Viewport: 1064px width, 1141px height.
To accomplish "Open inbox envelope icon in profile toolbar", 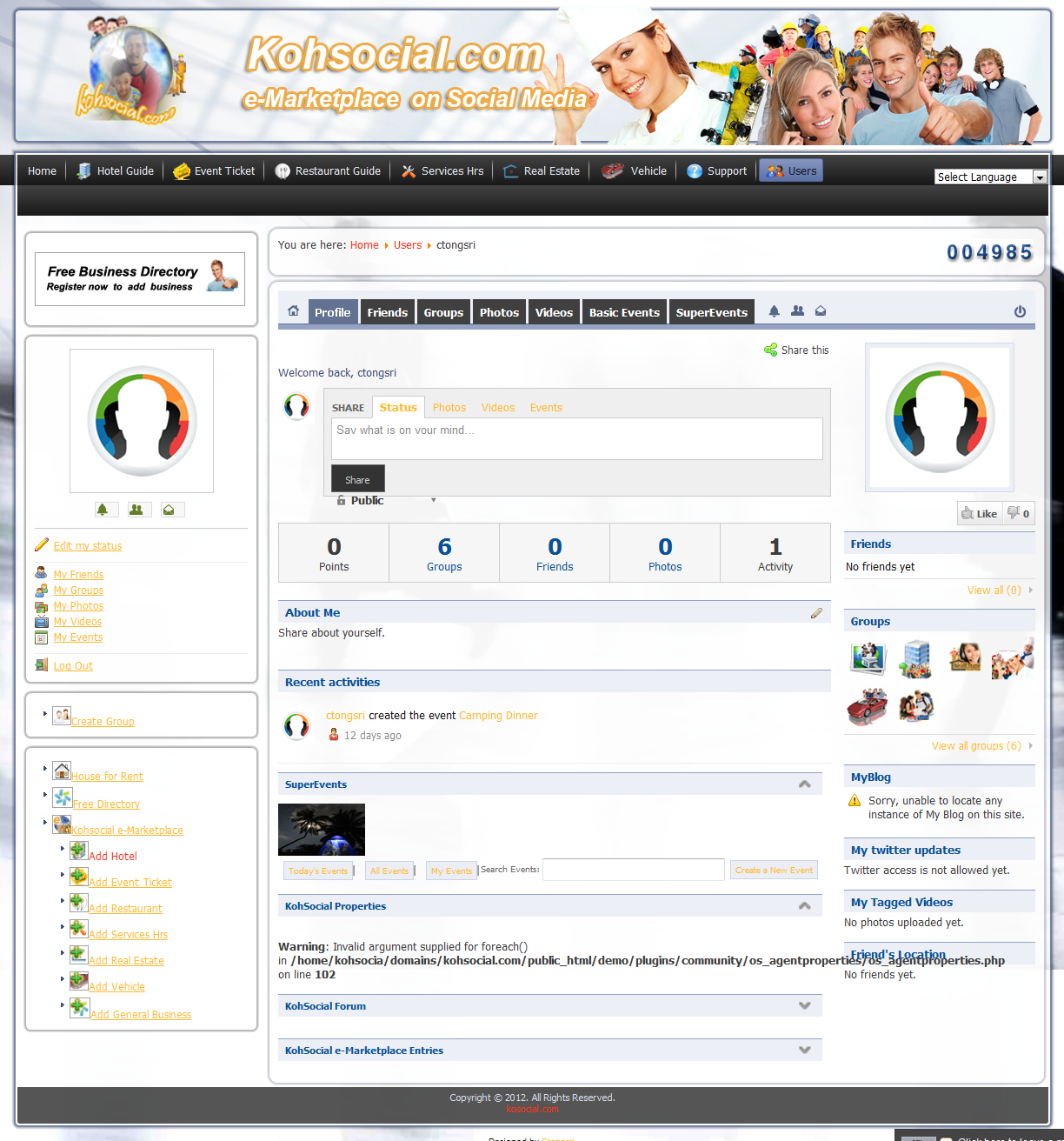I will click(x=821, y=311).
